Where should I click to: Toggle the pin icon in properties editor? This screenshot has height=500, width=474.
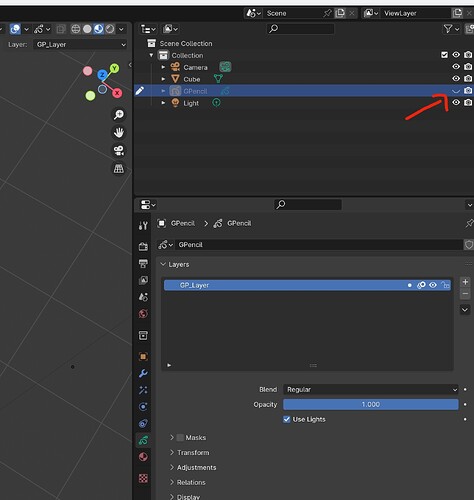pyautogui.click(x=469, y=223)
